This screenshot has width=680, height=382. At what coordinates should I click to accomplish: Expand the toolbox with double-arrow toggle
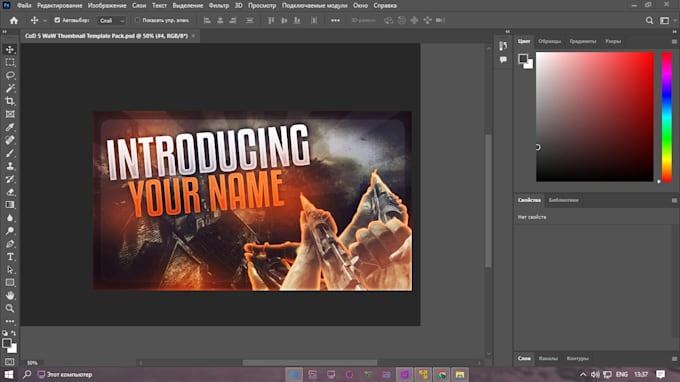click(5, 32)
